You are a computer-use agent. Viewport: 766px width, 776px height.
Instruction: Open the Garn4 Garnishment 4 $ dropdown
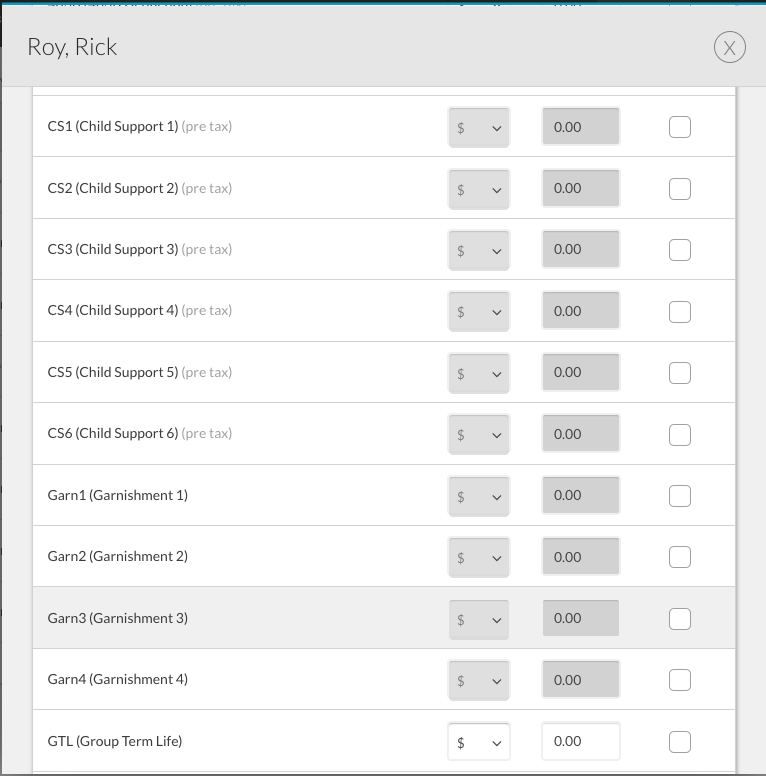coord(479,680)
